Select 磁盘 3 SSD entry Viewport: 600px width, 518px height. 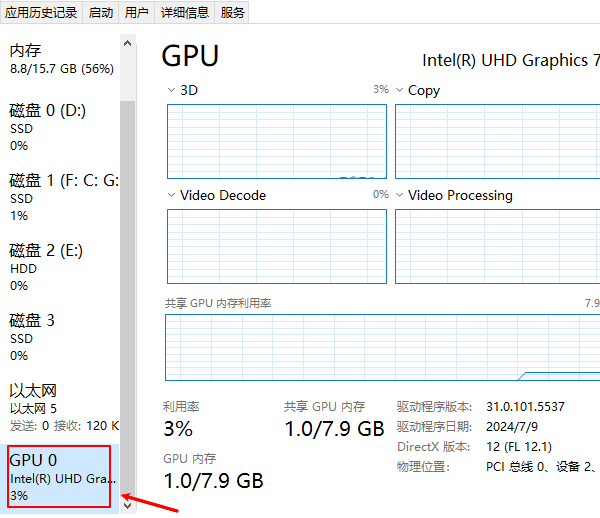point(60,337)
